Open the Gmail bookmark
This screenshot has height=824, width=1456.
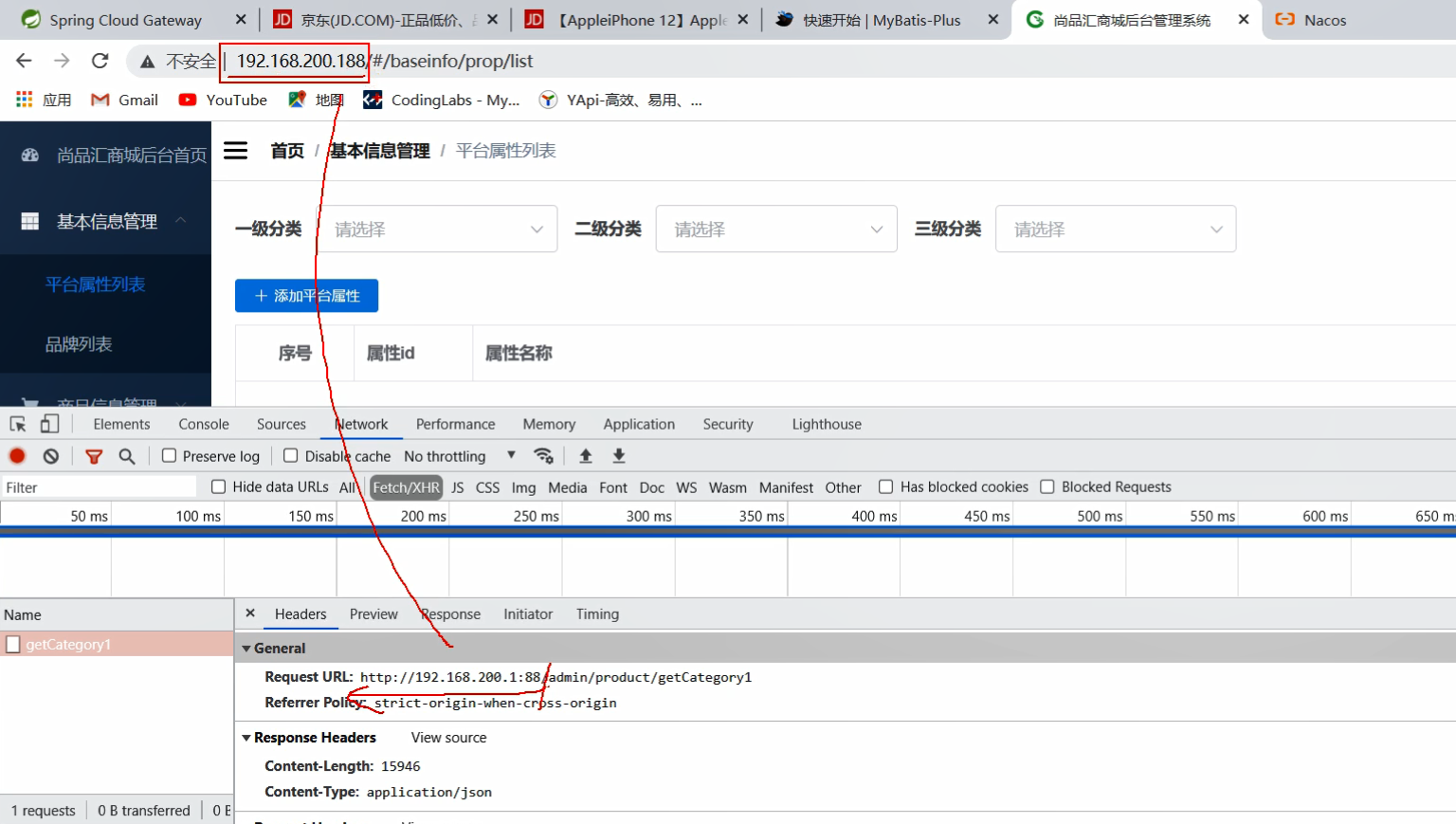[x=124, y=100]
